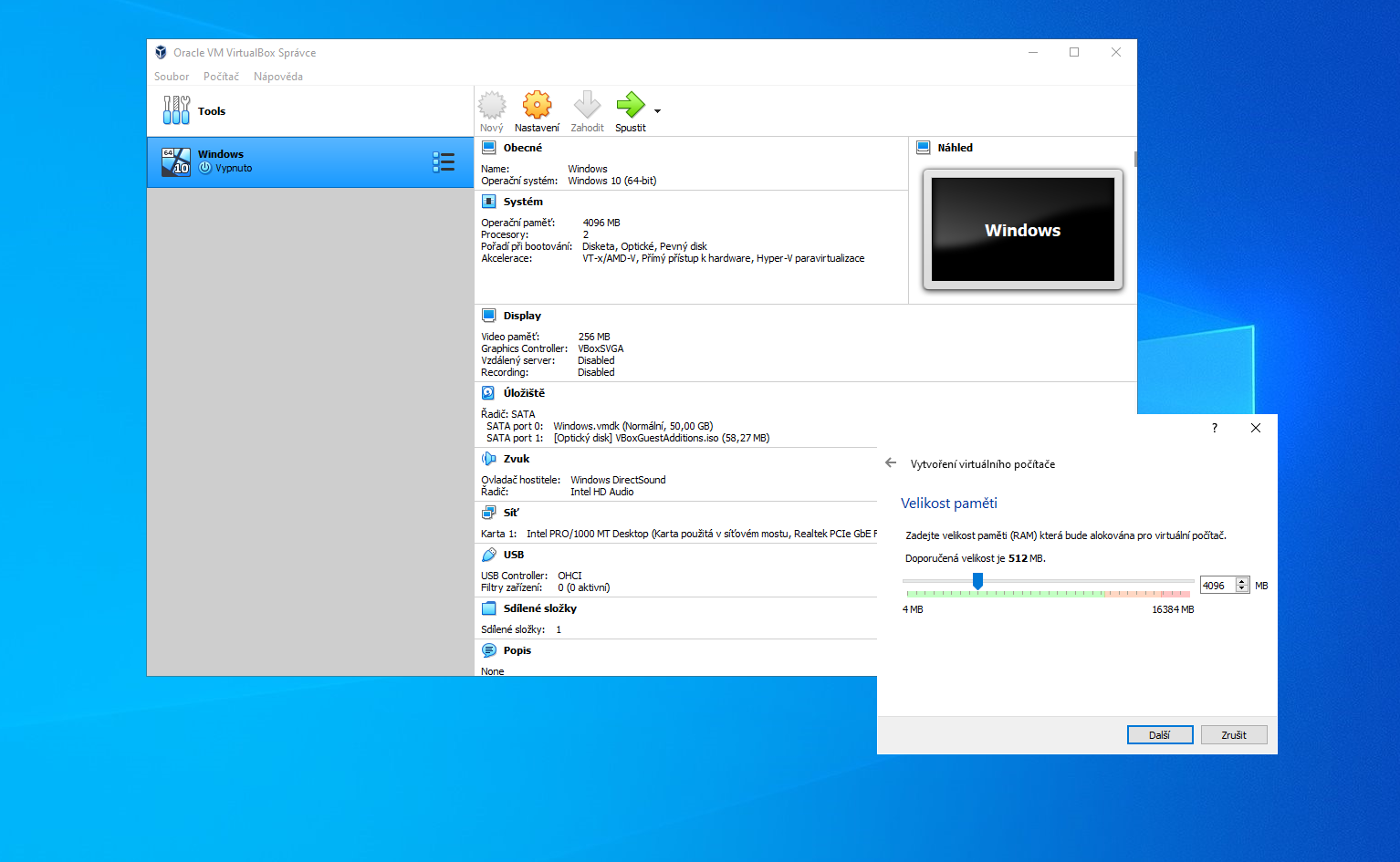Click the Úložiště storage icon
Image resolution: width=1400 pixels, height=862 pixels.
pyautogui.click(x=488, y=393)
